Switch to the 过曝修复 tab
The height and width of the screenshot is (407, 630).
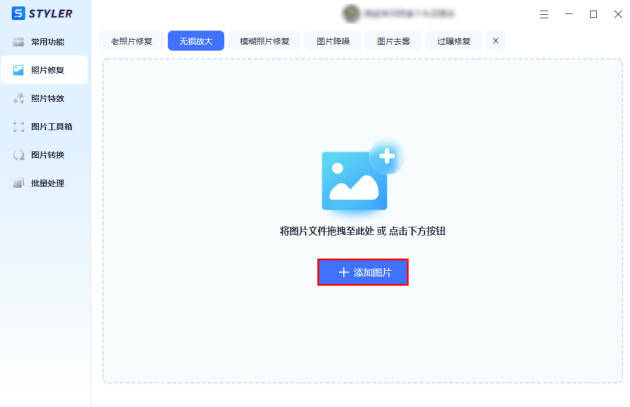click(453, 41)
